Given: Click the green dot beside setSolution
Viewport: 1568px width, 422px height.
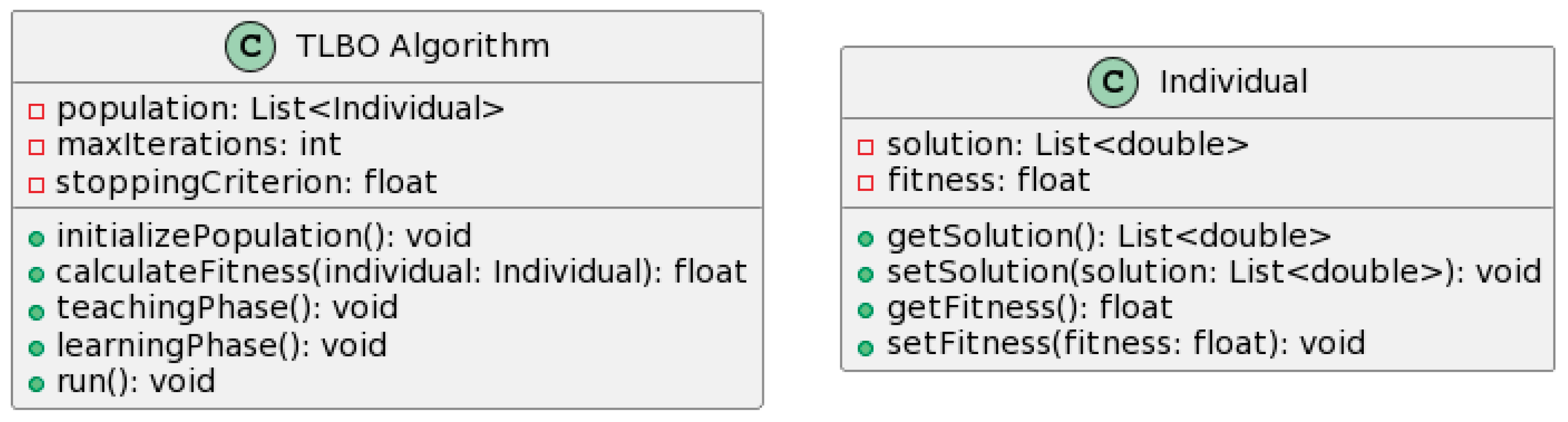Looking at the screenshot, I should pyautogui.click(x=866, y=274).
